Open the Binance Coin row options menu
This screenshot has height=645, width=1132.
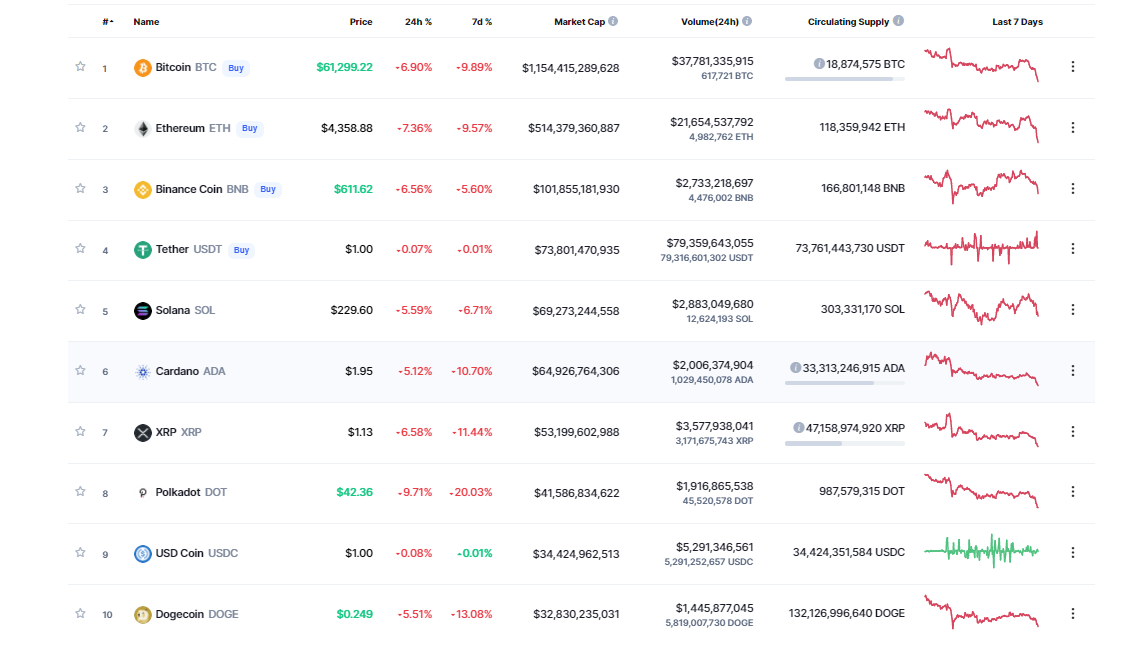pos(1073,189)
